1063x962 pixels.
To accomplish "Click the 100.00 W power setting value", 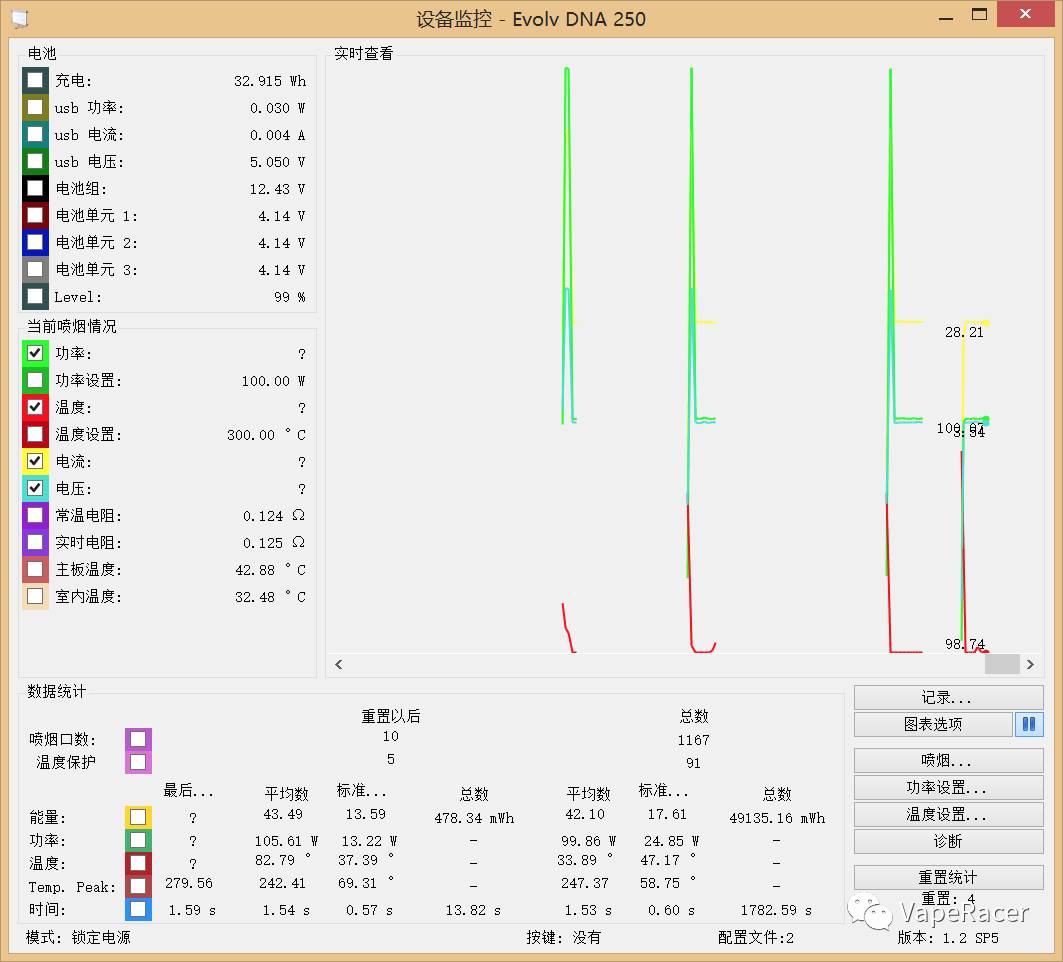I will 273,381.
